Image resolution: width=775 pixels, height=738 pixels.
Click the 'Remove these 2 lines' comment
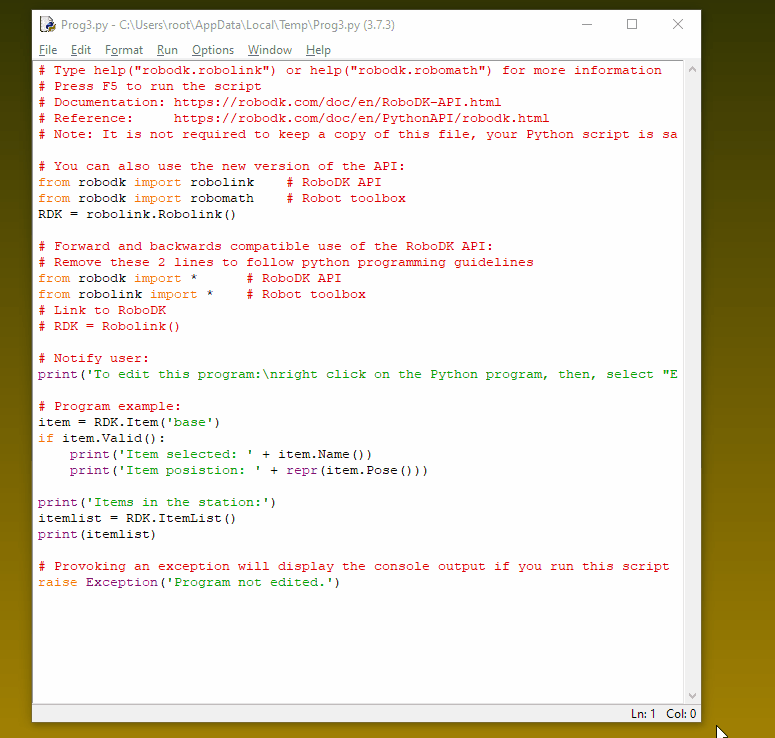(x=286, y=262)
